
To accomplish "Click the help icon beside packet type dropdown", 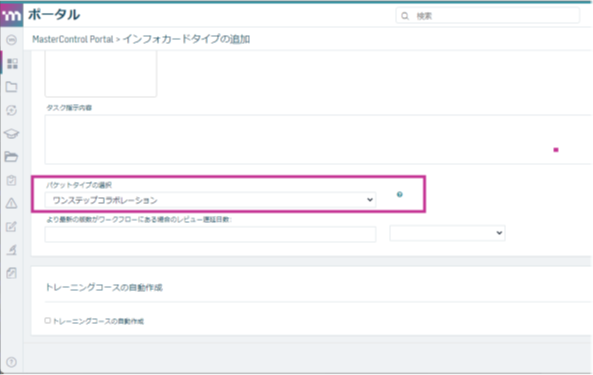I will tap(400, 194).
